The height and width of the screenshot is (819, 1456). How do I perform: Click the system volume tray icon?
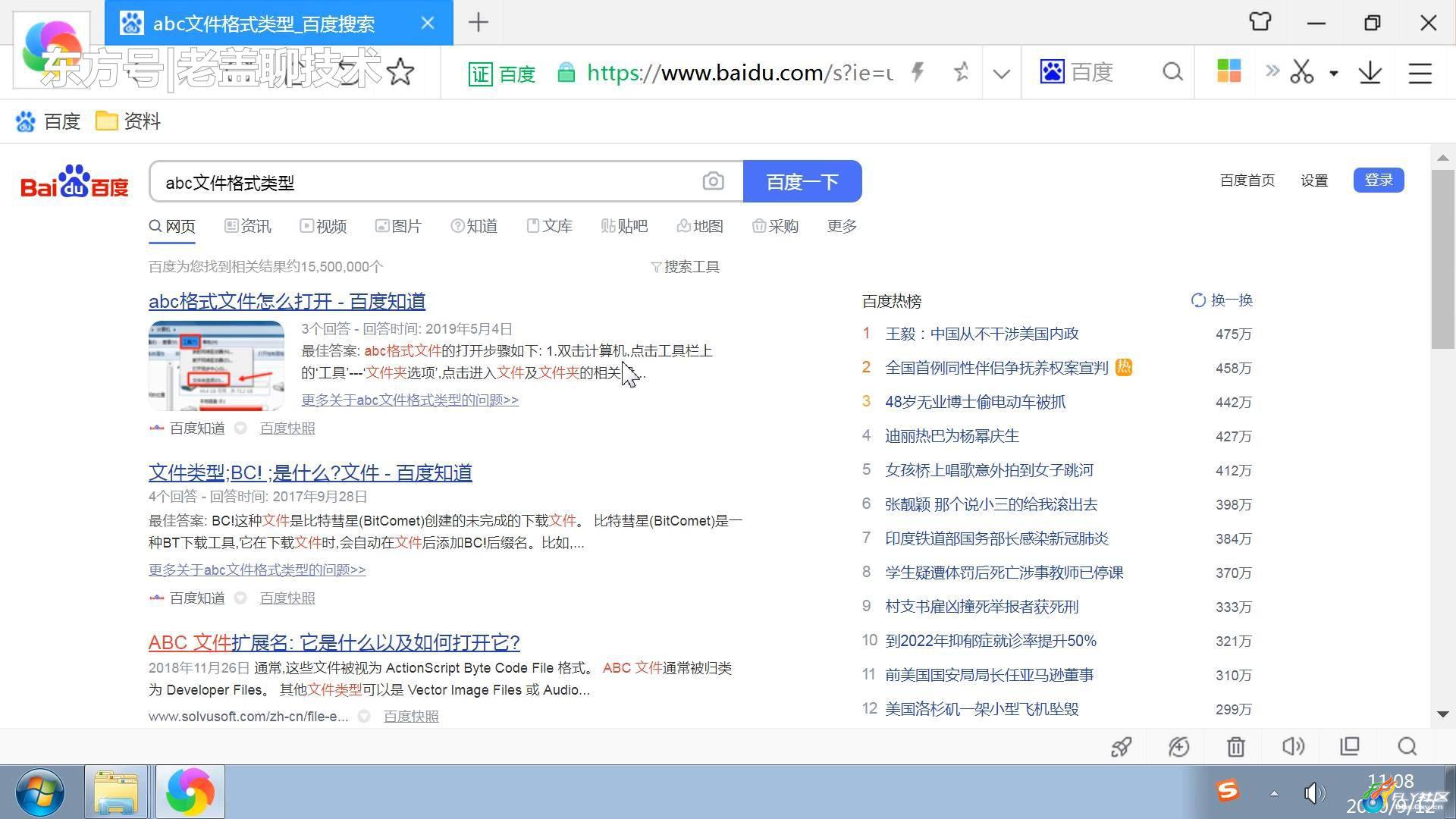pos(1314,793)
